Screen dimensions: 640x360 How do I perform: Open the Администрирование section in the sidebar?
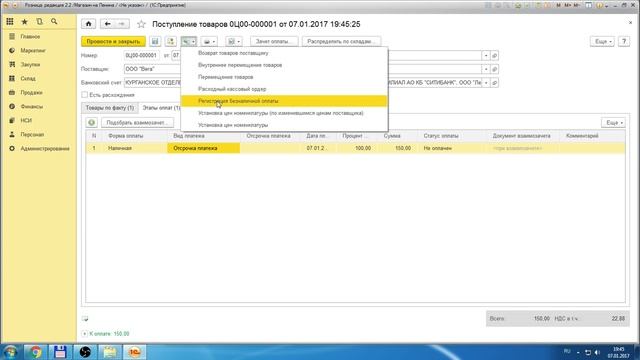pyautogui.click(x=45, y=149)
